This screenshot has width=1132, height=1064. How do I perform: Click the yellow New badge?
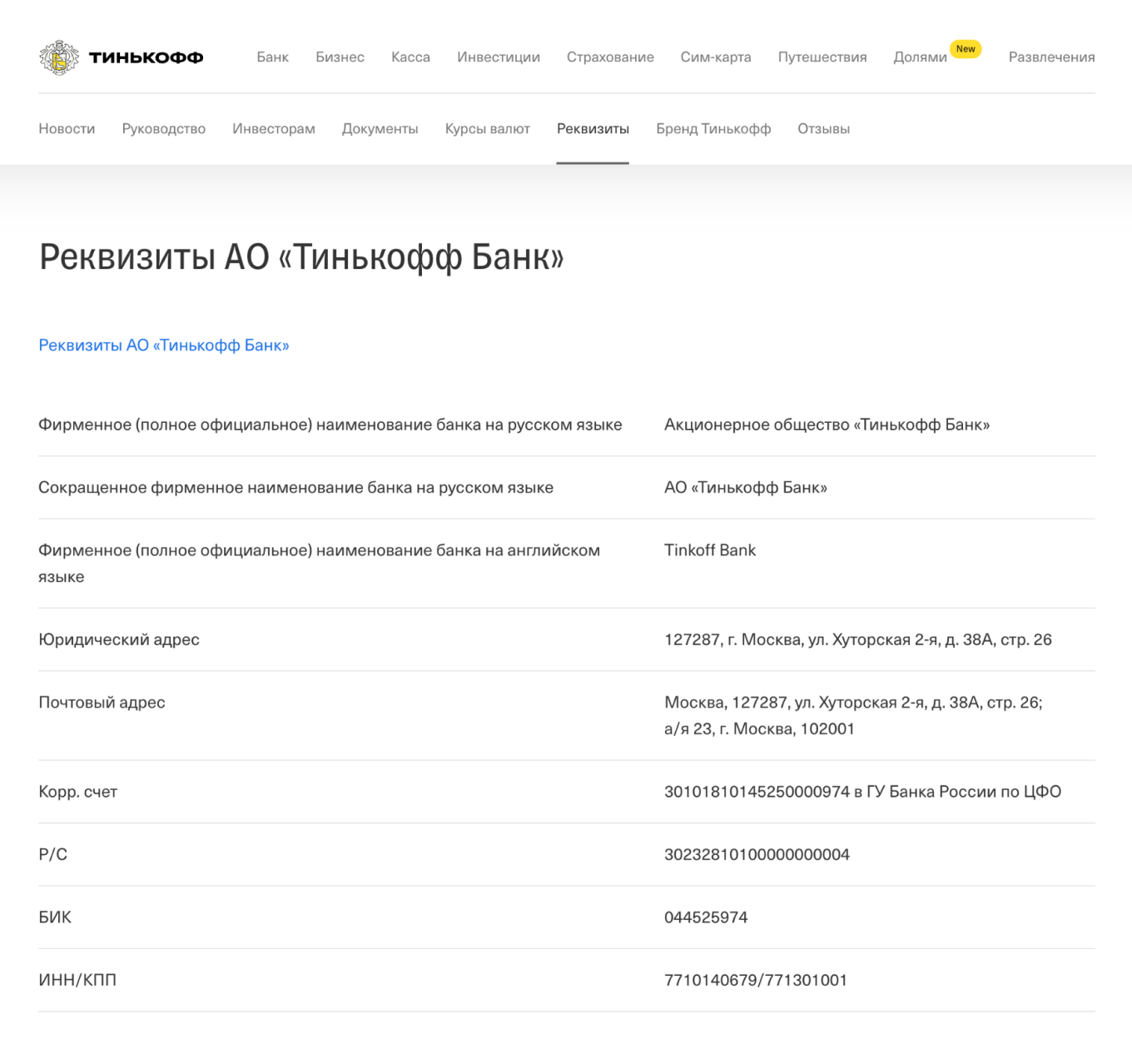tap(966, 49)
